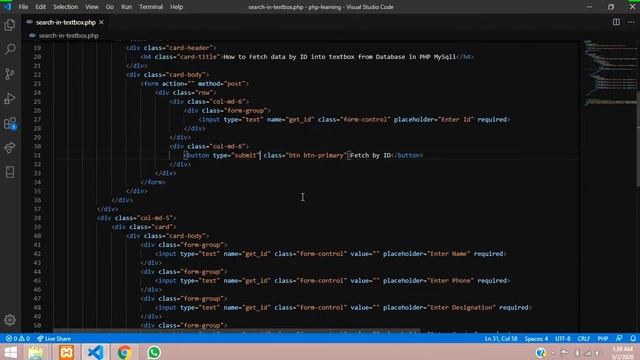Open the View menu
This screenshot has height=360, width=640.
(92, 7)
